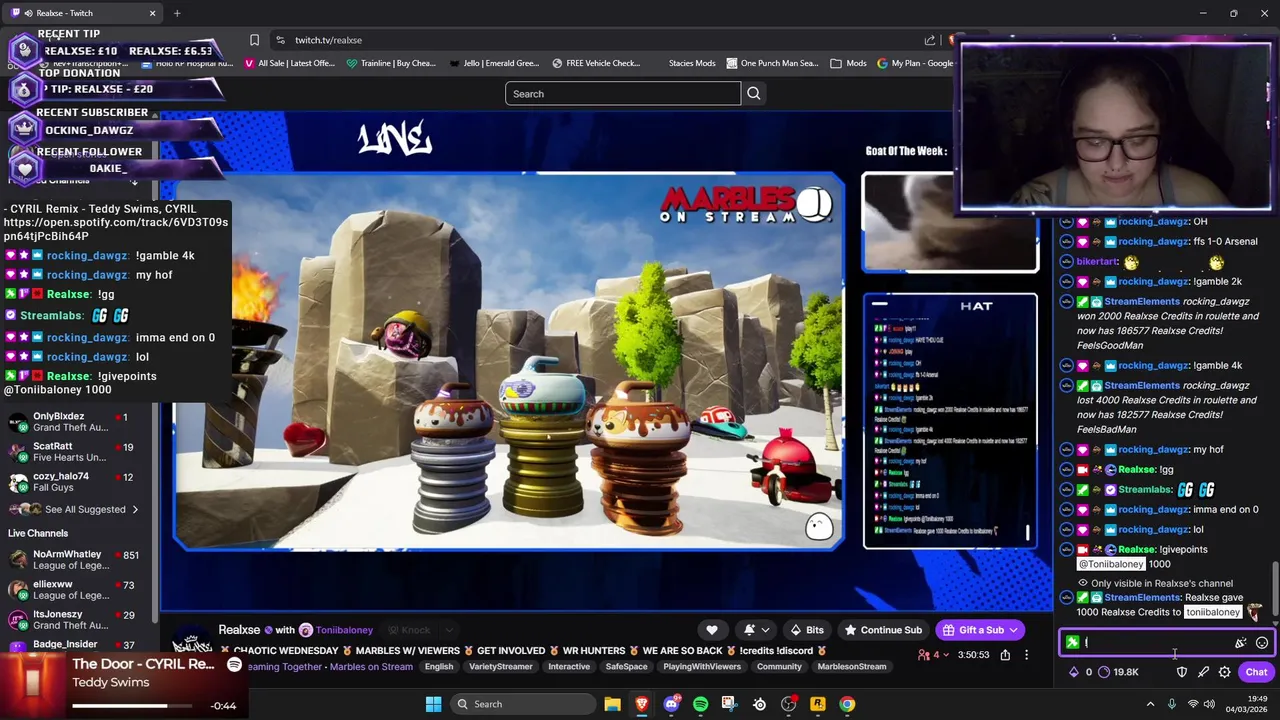Open Brave browser from taskbar

pos(642,704)
